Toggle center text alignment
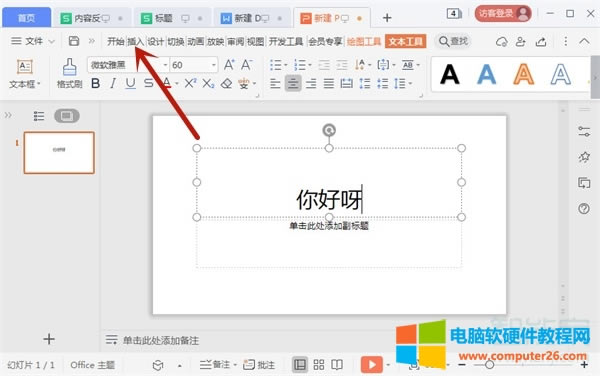The image size is (600, 376). click(x=293, y=83)
